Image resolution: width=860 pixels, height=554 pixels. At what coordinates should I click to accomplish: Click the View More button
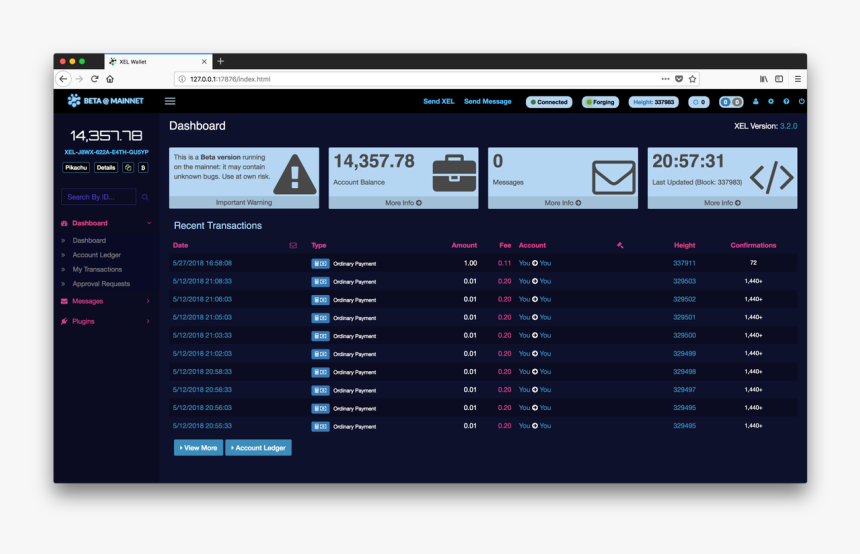tap(199, 448)
